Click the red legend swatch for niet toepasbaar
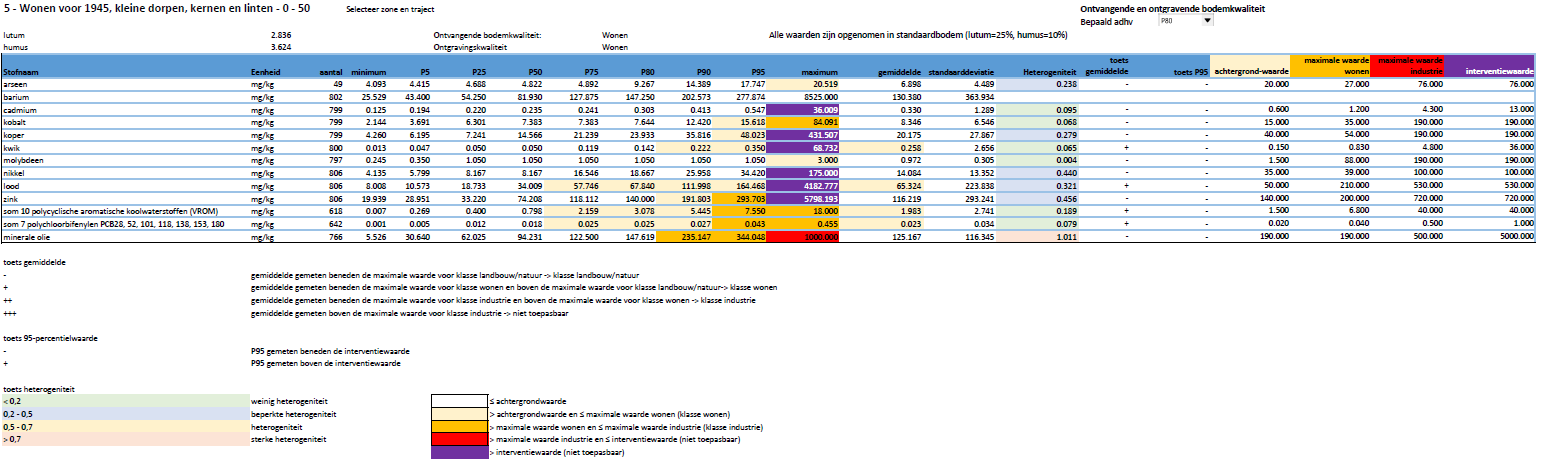 pos(456,439)
